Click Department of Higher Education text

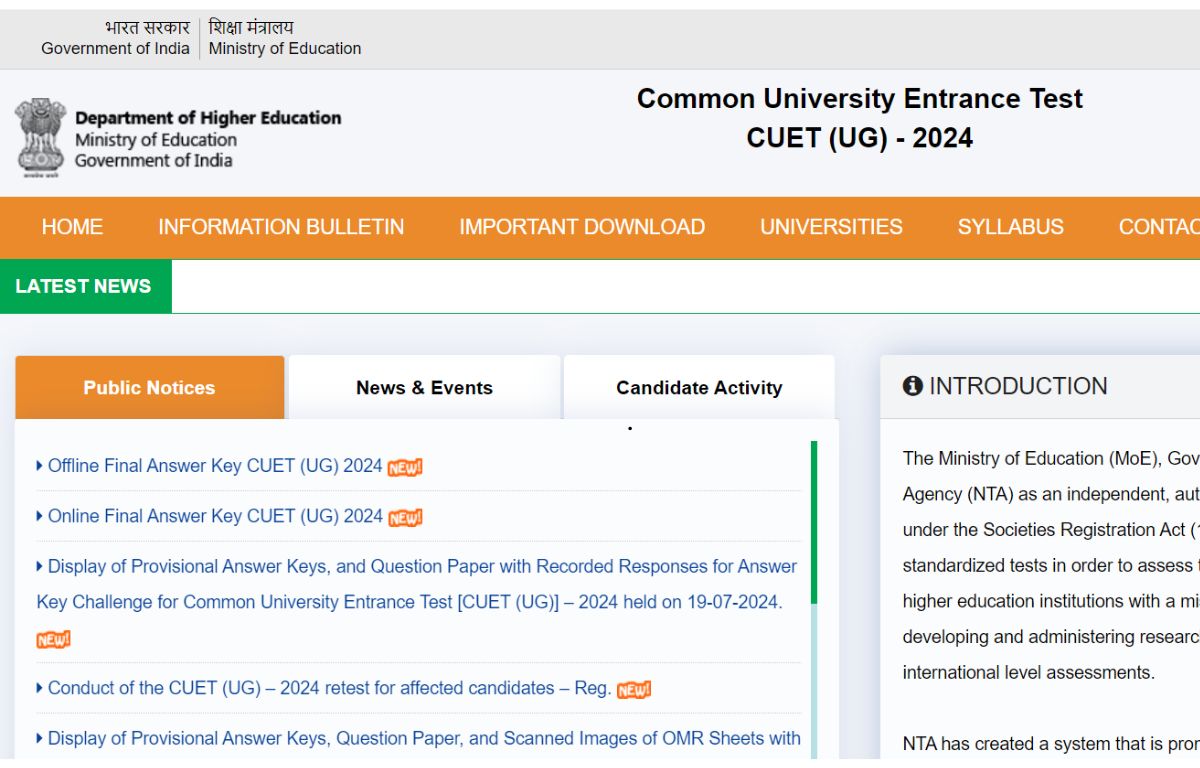click(208, 118)
